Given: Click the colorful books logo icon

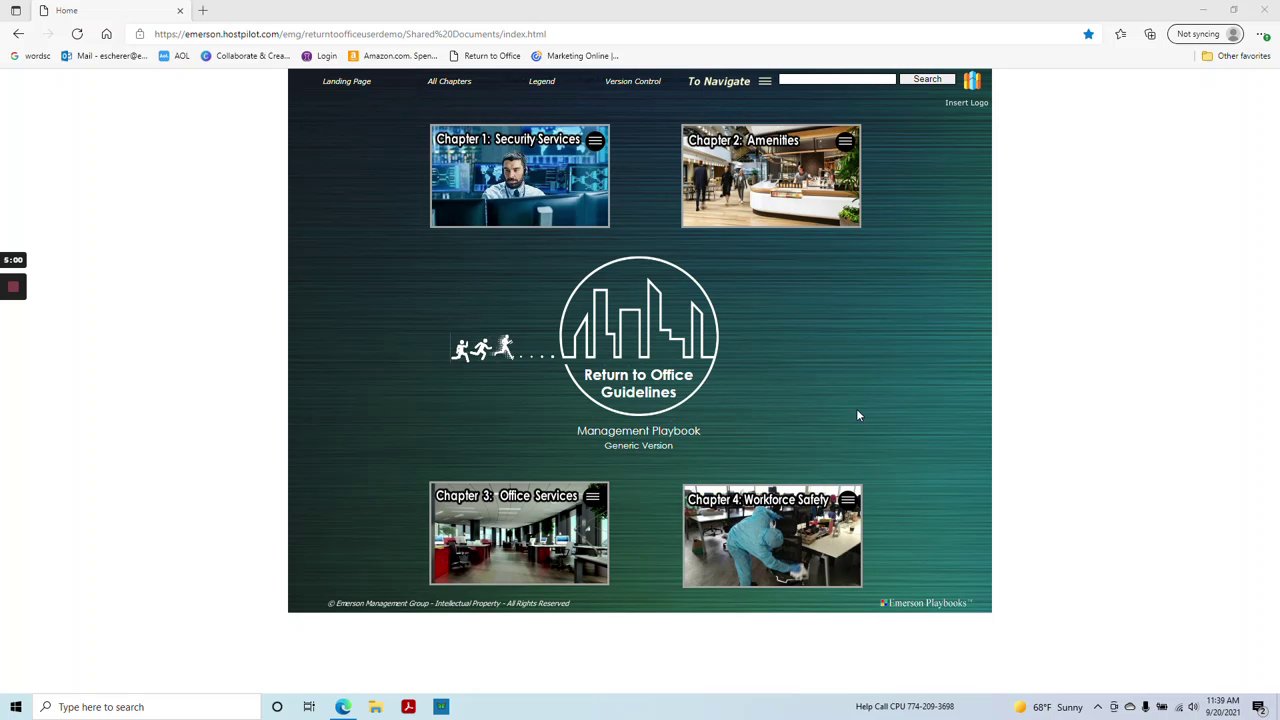Looking at the screenshot, I should (x=972, y=80).
